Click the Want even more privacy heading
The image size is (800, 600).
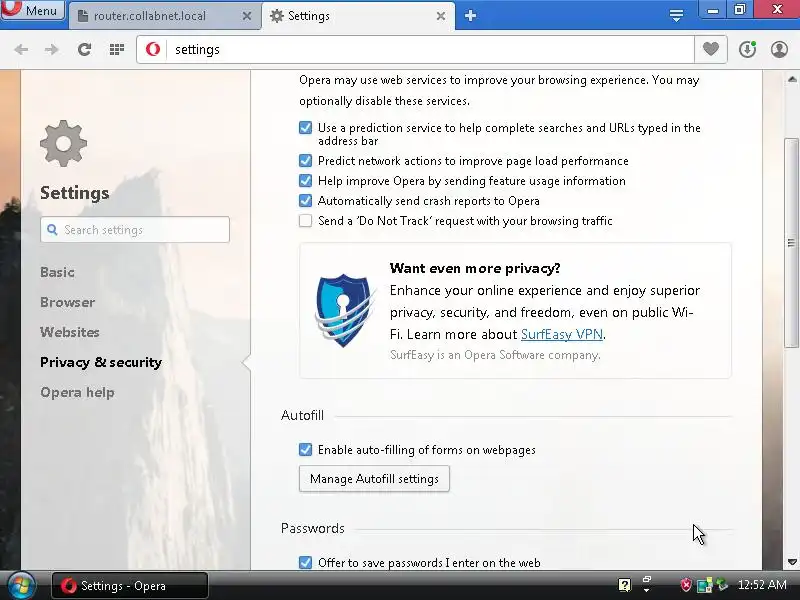(x=475, y=268)
